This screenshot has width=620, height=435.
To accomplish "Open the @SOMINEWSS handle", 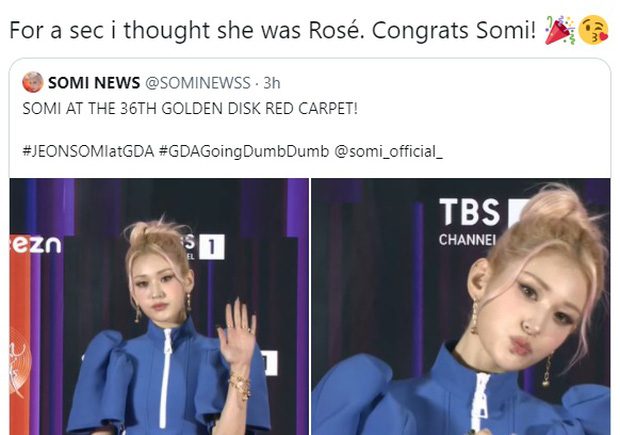I will pyautogui.click(x=198, y=83).
